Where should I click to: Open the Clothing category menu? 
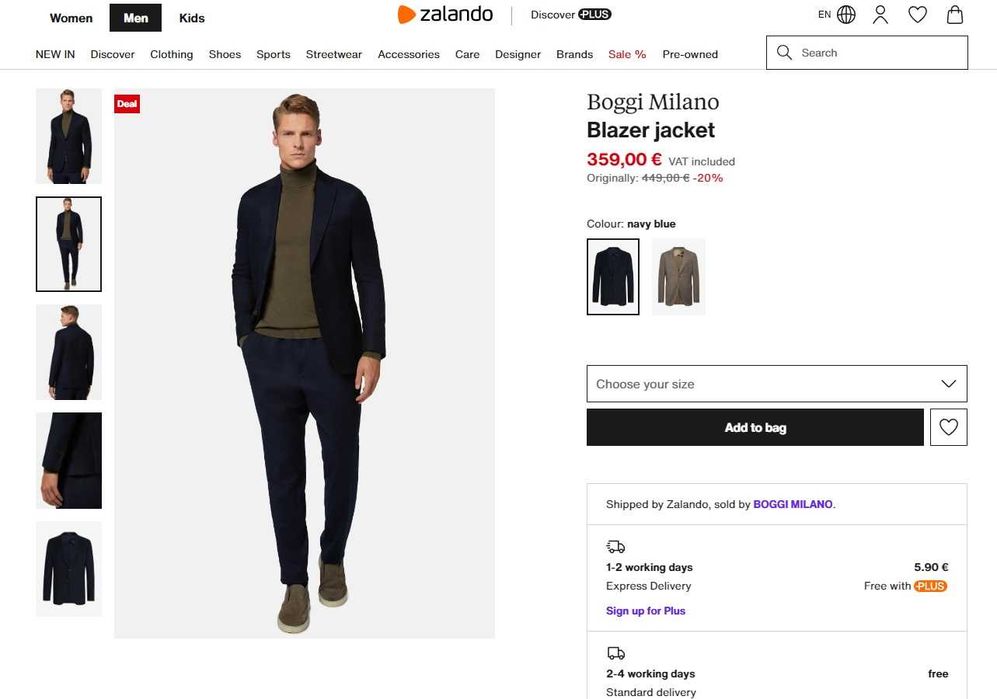click(171, 54)
